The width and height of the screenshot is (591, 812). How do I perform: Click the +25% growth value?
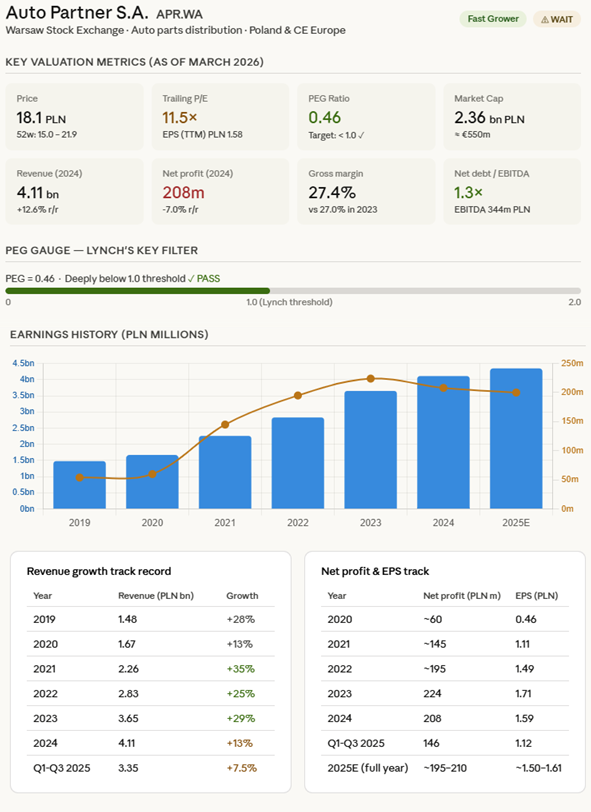pos(241,694)
